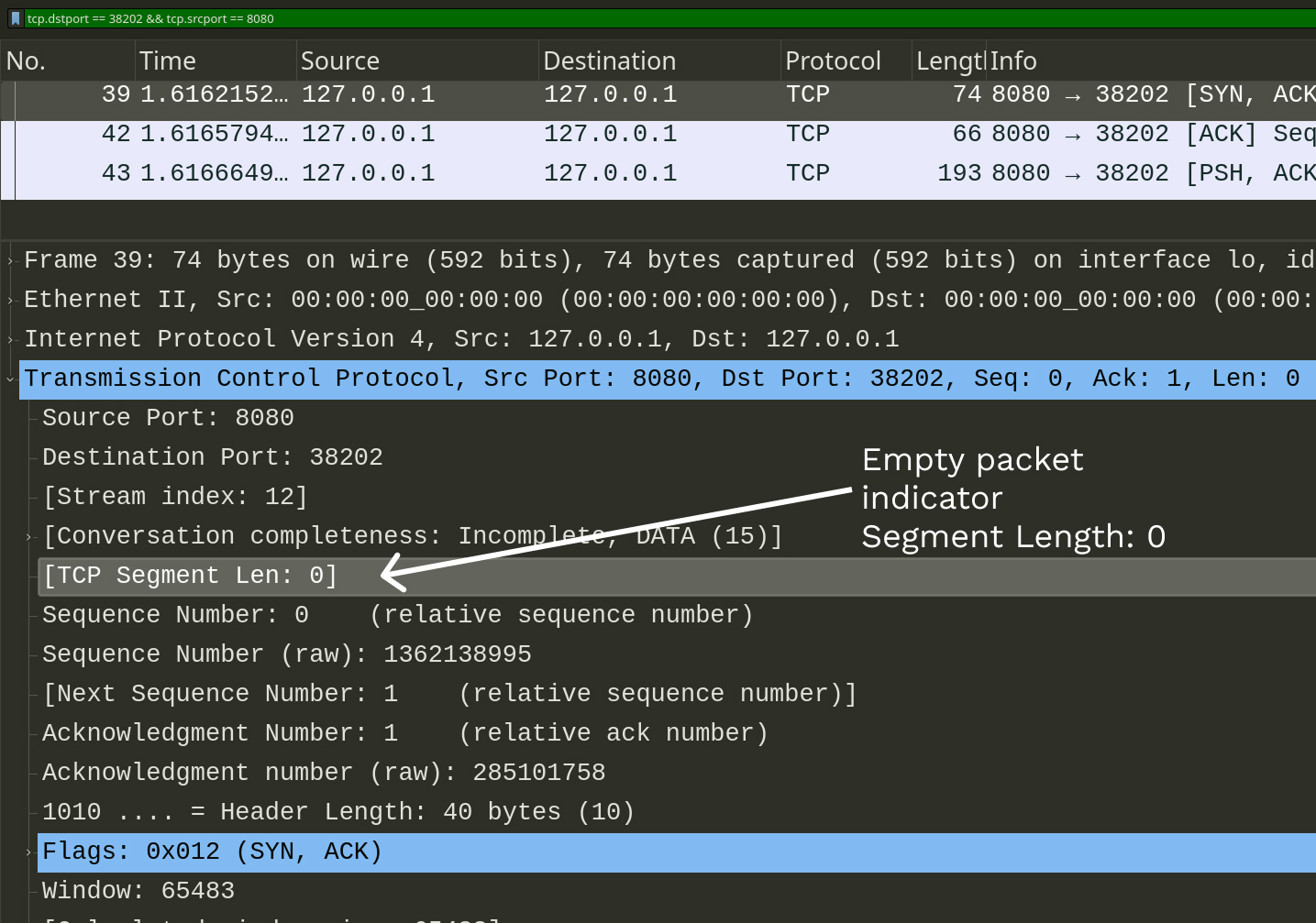Expand the Flags: 0x012 (SYN, ACK) field
Screen dimensions: 1316x923
(x=28, y=852)
